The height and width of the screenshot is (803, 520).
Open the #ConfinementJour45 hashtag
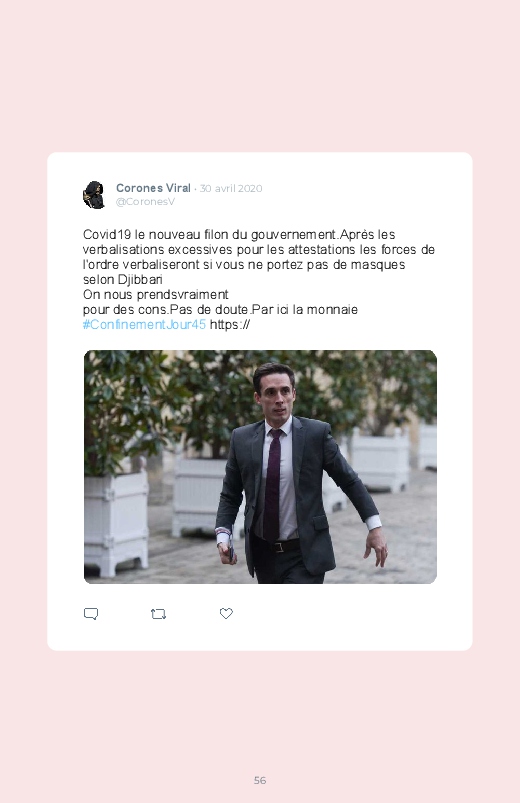click(x=144, y=324)
